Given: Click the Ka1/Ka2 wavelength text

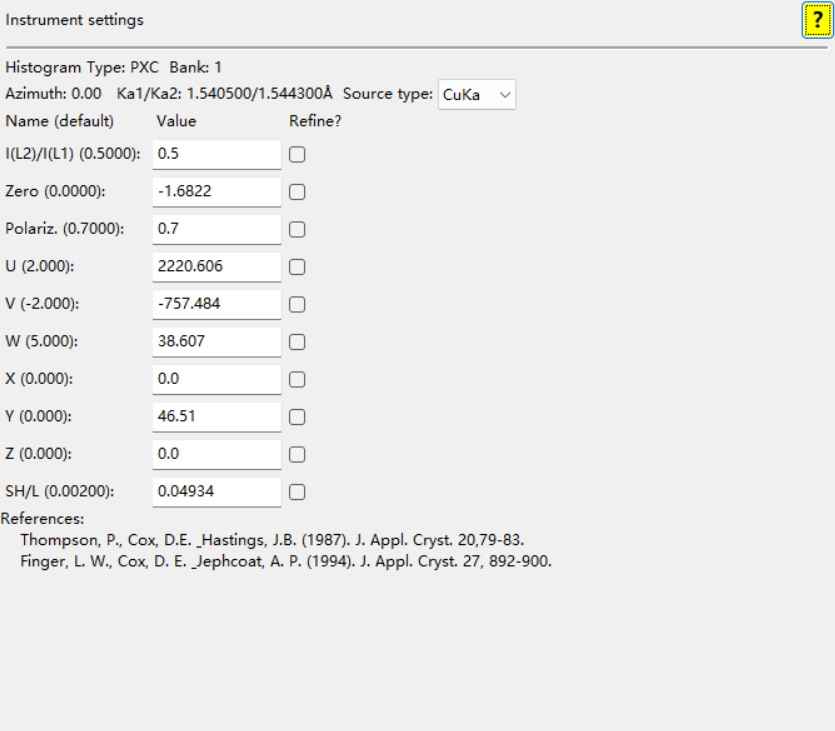Looking at the screenshot, I should pyautogui.click(x=224, y=94).
